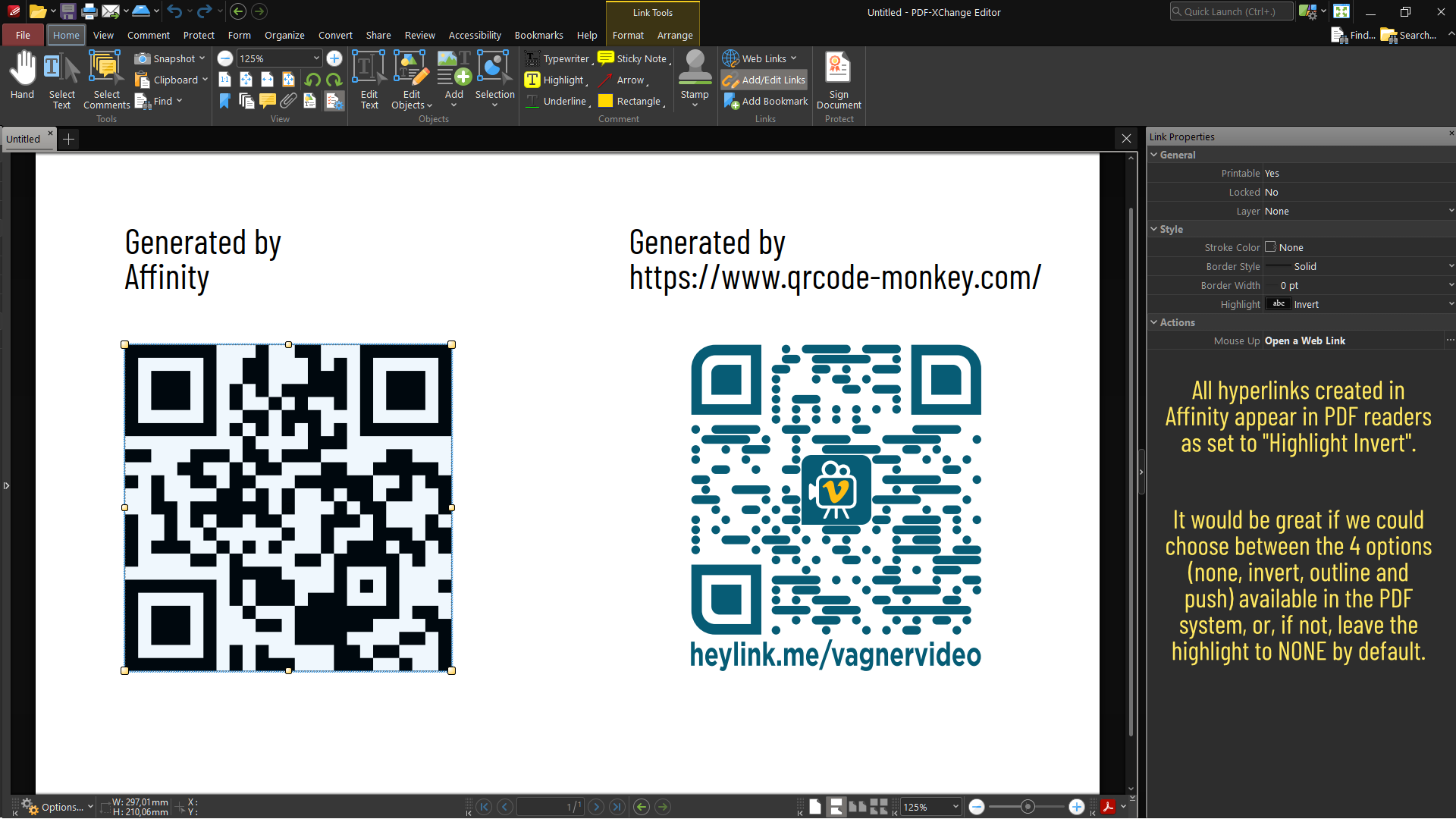Open the Organize ribbon tab
1456x819 pixels.
pyautogui.click(x=284, y=35)
